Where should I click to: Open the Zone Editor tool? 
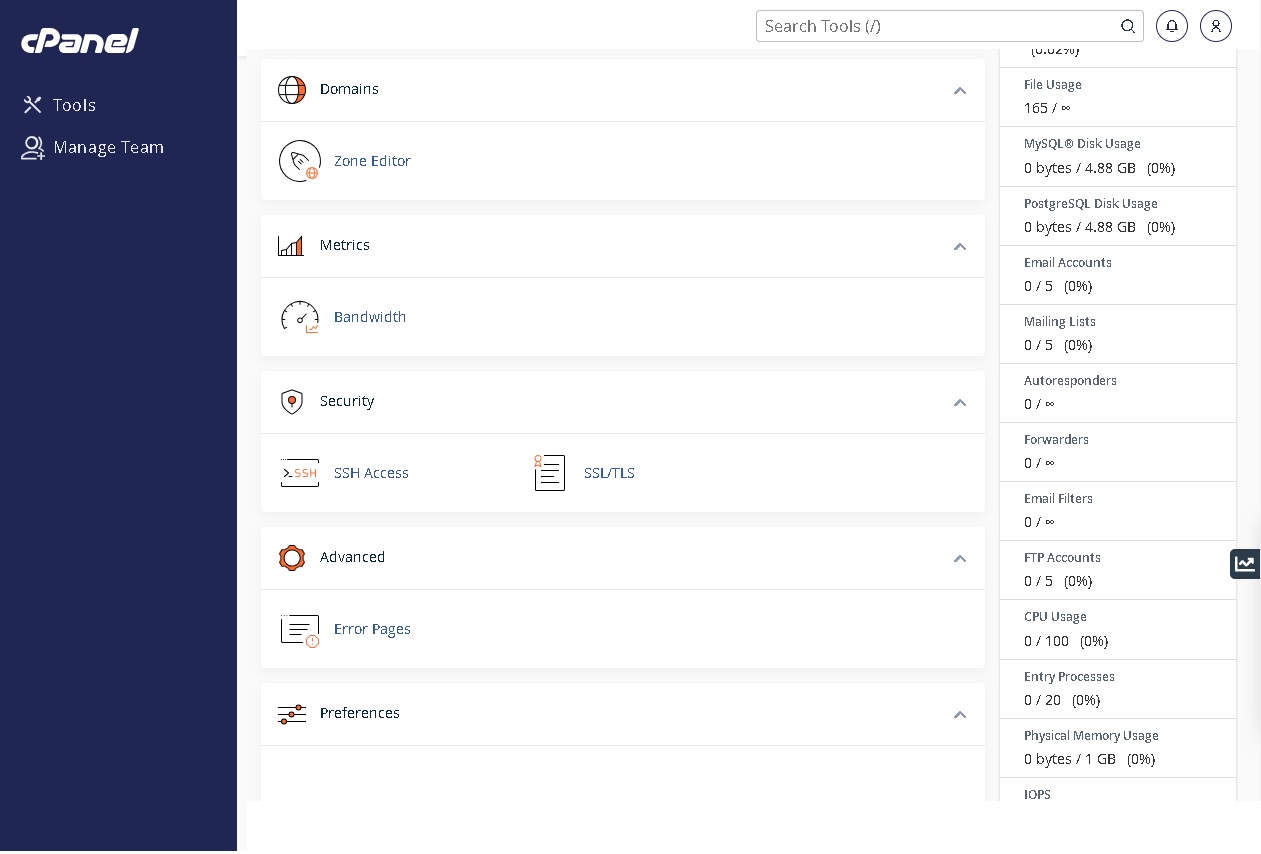click(372, 161)
